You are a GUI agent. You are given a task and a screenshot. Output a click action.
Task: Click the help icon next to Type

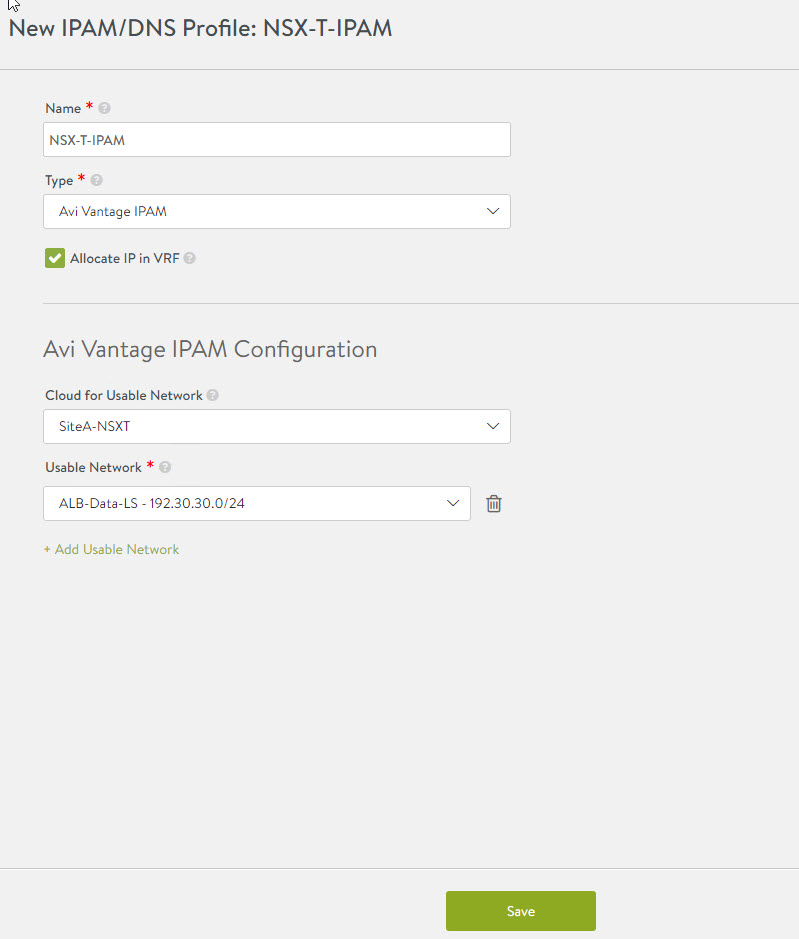tap(97, 181)
